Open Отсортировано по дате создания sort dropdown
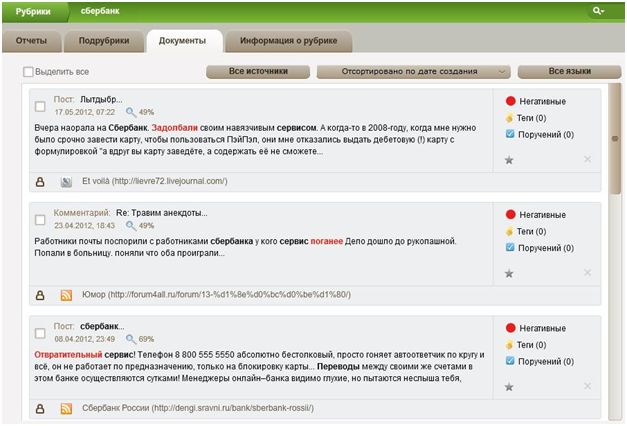627x426 pixels. click(413, 72)
